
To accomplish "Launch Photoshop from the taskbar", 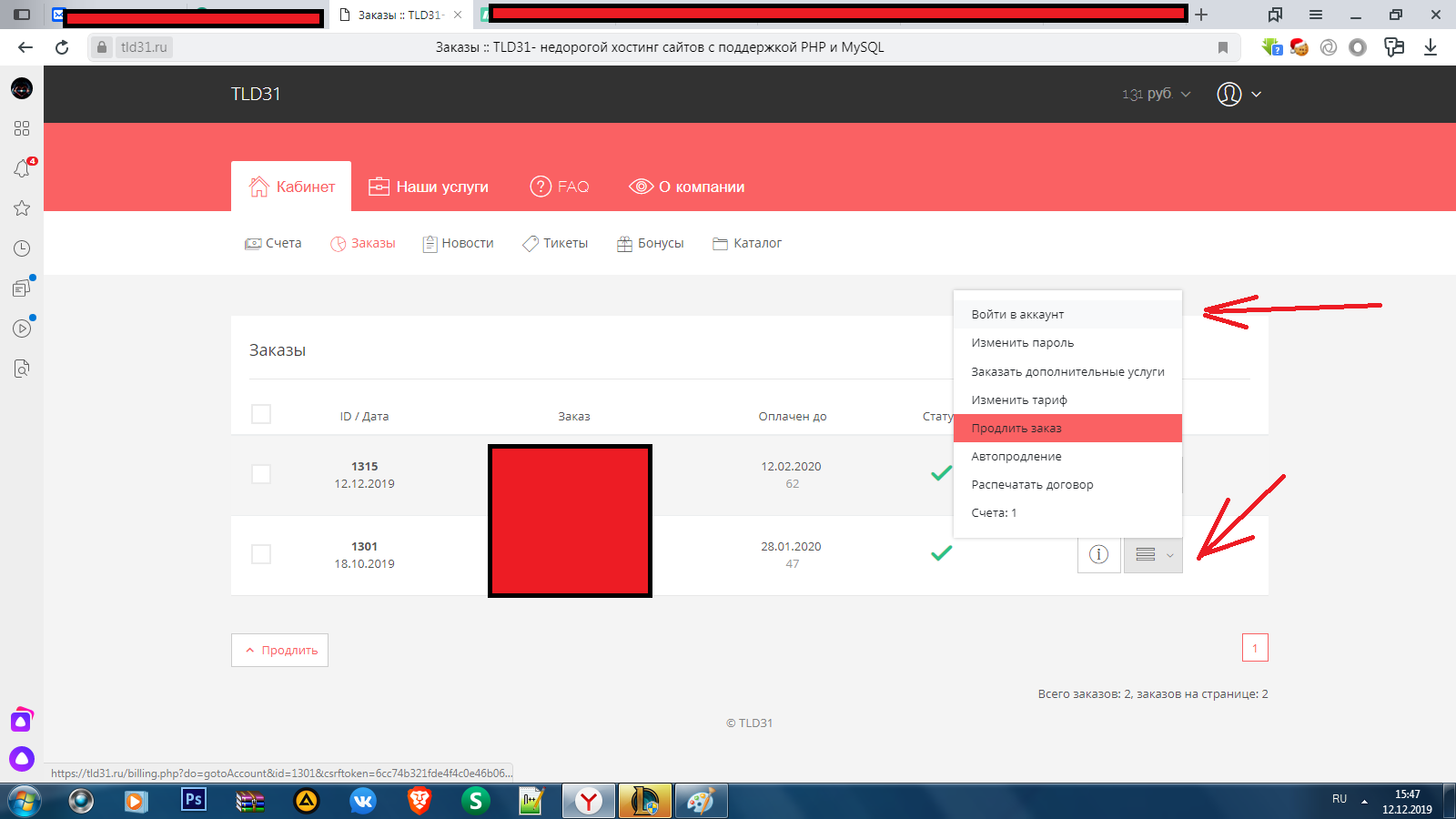I will click(x=193, y=800).
